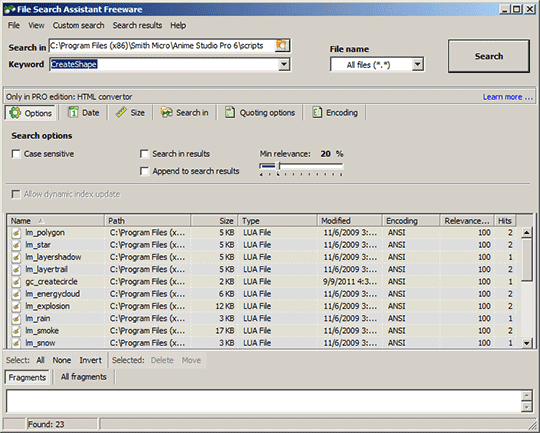Viewport: 540px width, 433px height.
Task: Switch to the Fragments tab
Action: pos(27,378)
